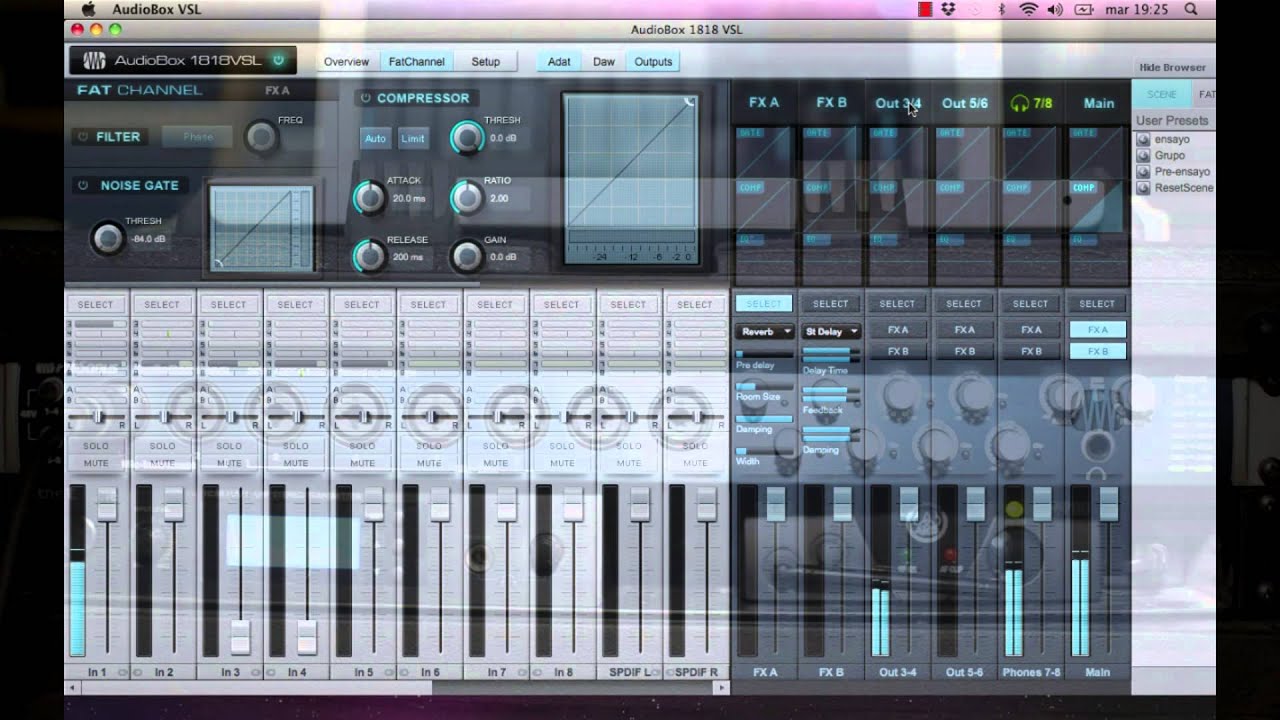Toggle the Noise Gate power icon

(x=82, y=185)
